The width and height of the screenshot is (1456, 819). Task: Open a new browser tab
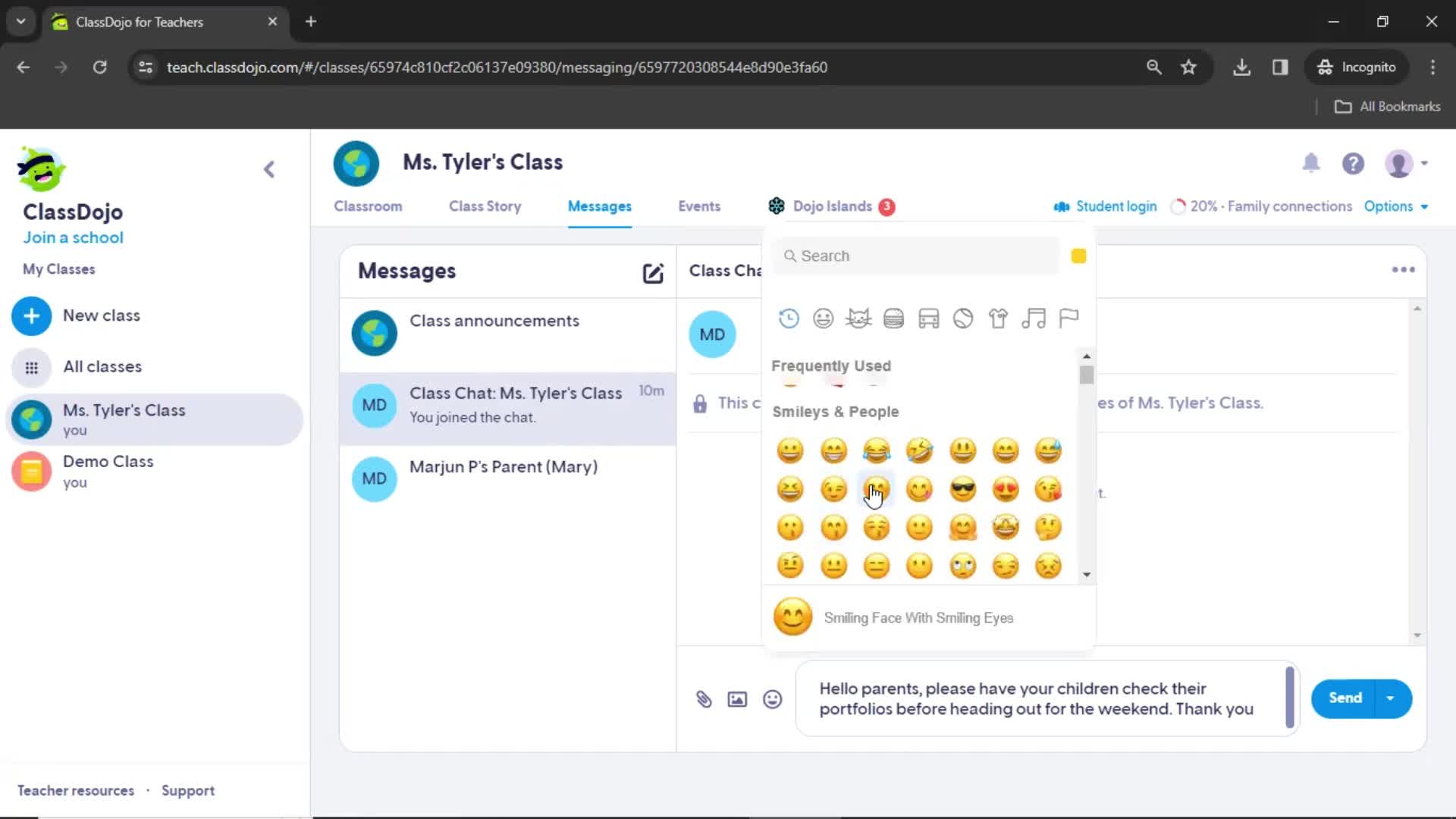click(x=311, y=21)
